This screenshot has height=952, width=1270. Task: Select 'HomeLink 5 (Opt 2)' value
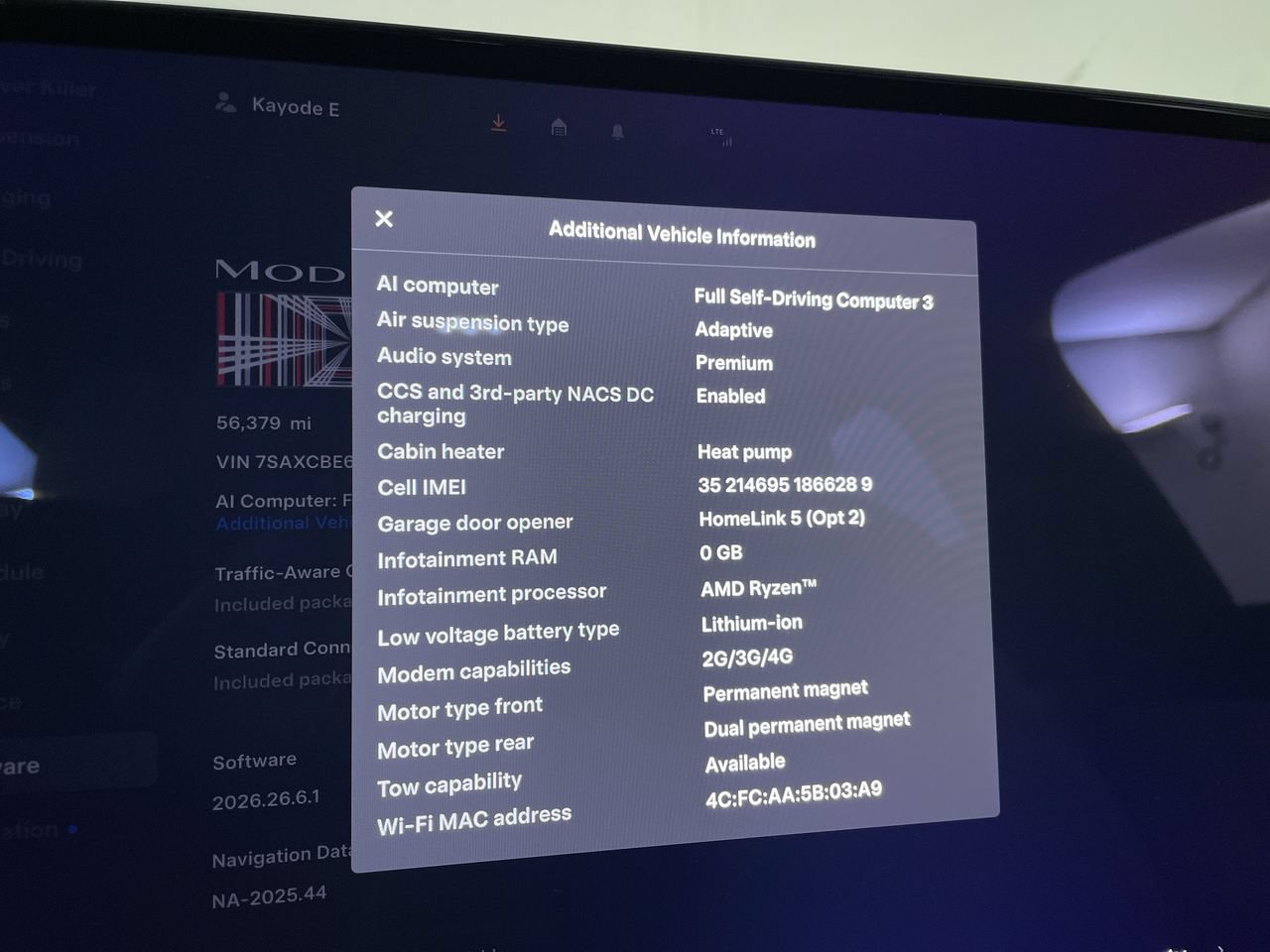[x=782, y=518]
